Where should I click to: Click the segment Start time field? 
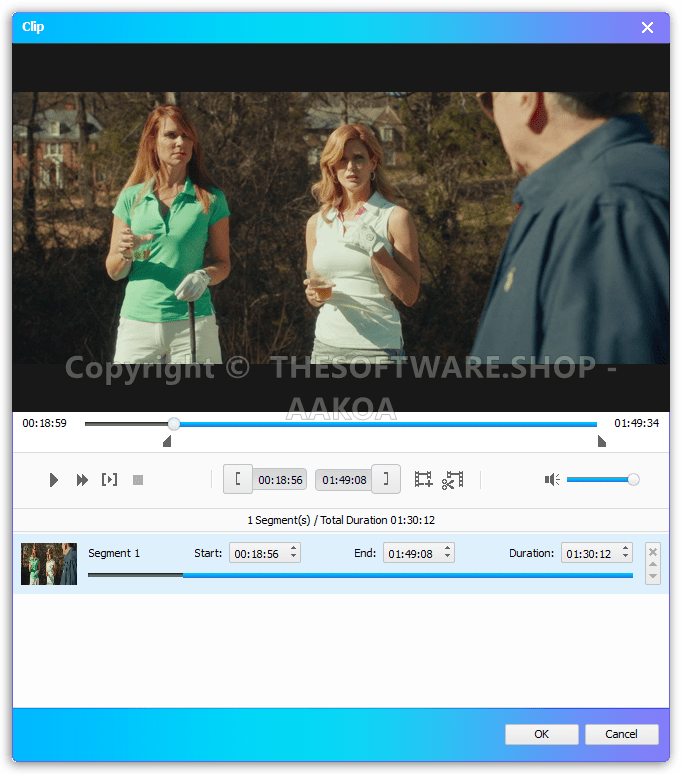pyautogui.click(x=258, y=553)
